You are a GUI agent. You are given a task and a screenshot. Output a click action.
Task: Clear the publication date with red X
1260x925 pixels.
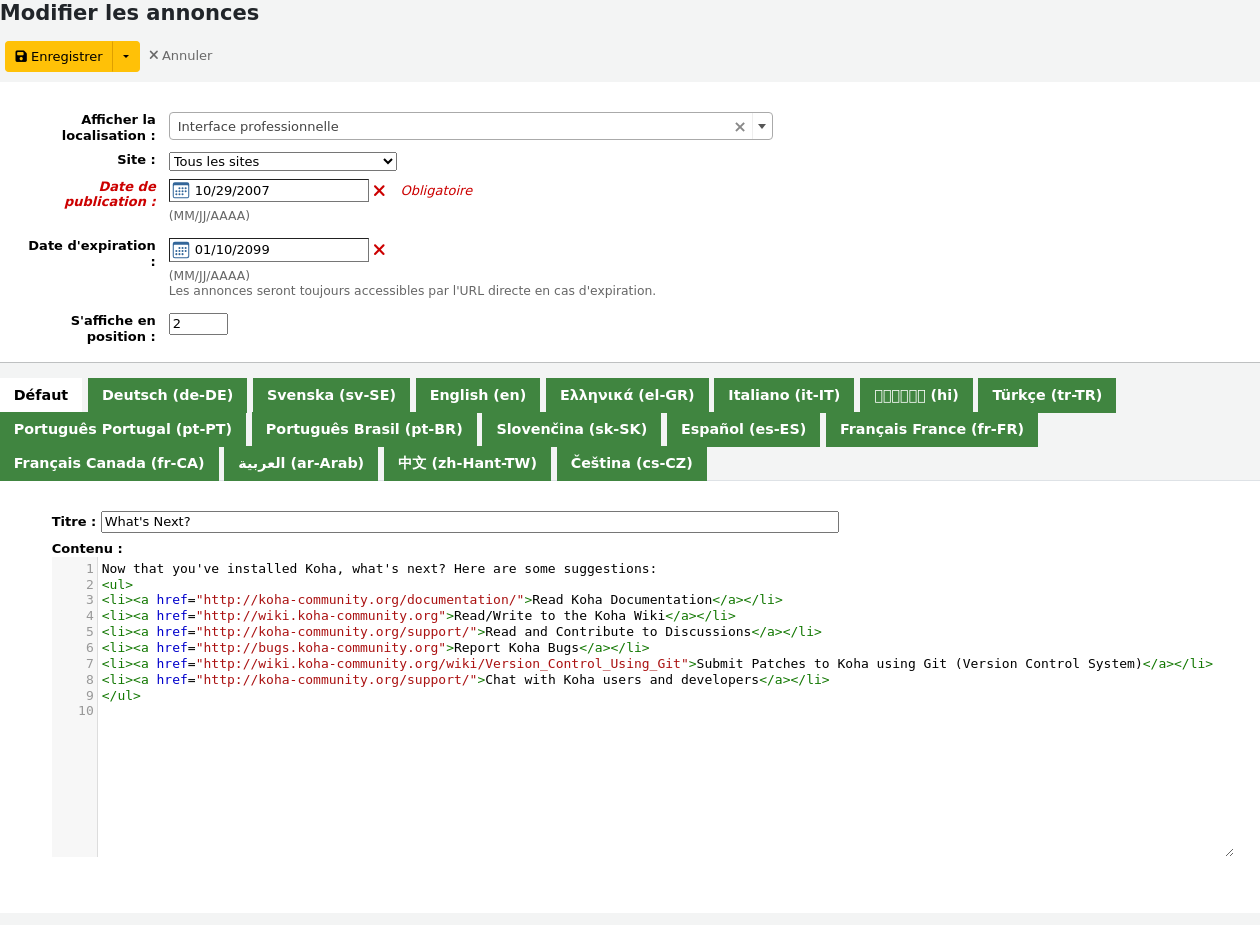point(379,191)
